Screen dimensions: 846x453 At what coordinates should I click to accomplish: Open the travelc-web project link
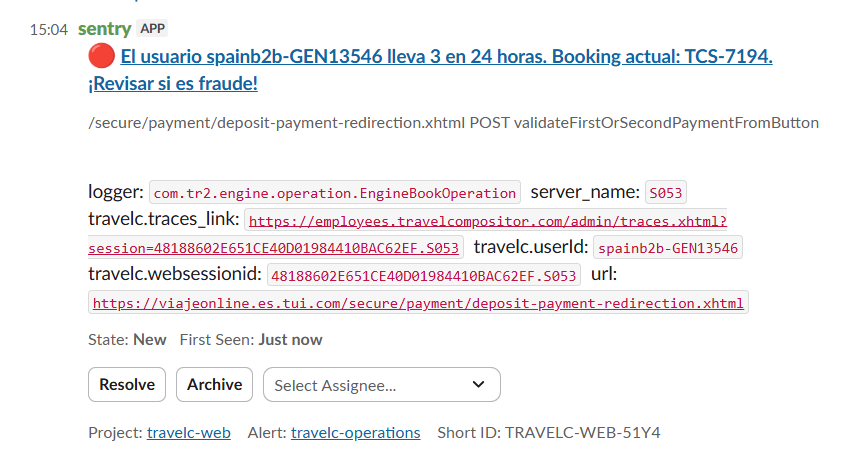click(x=188, y=433)
